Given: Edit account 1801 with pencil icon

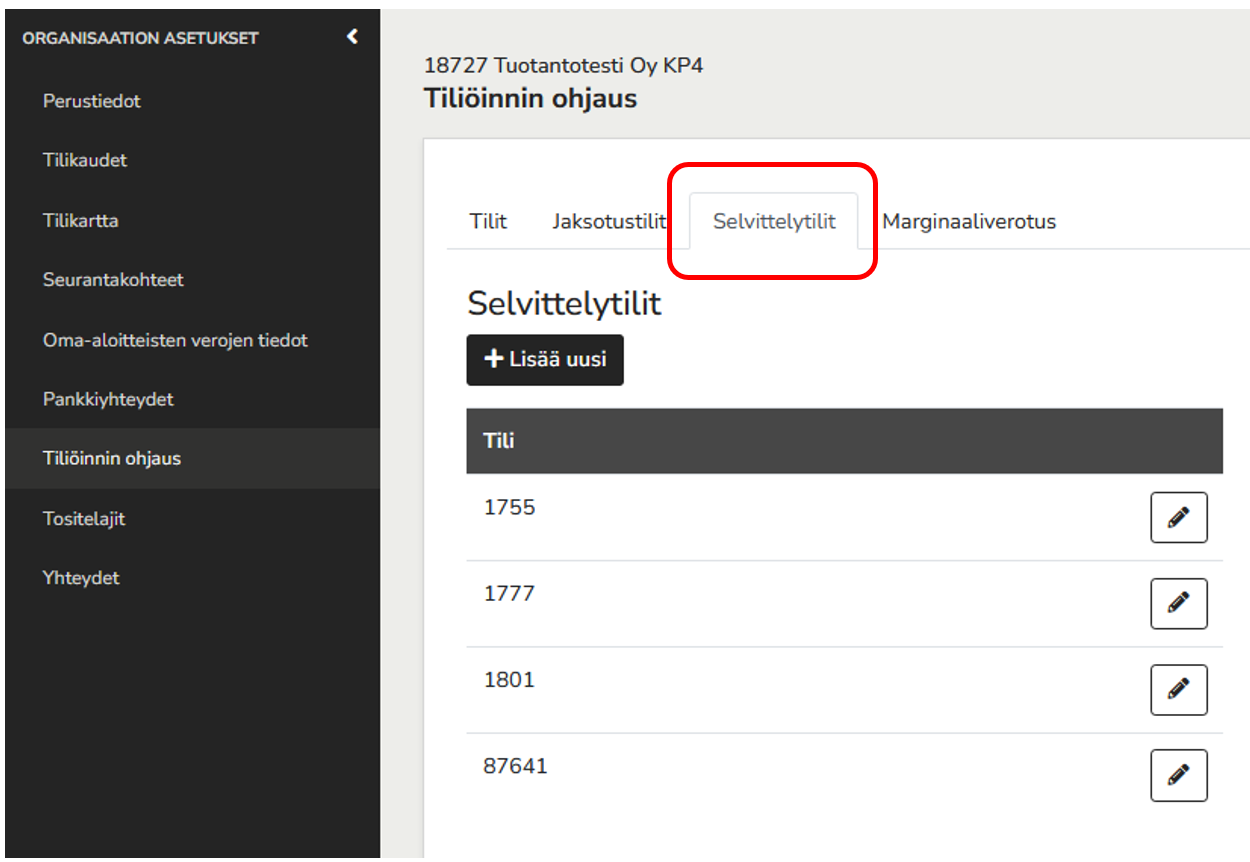Looking at the screenshot, I should (1179, 690).
